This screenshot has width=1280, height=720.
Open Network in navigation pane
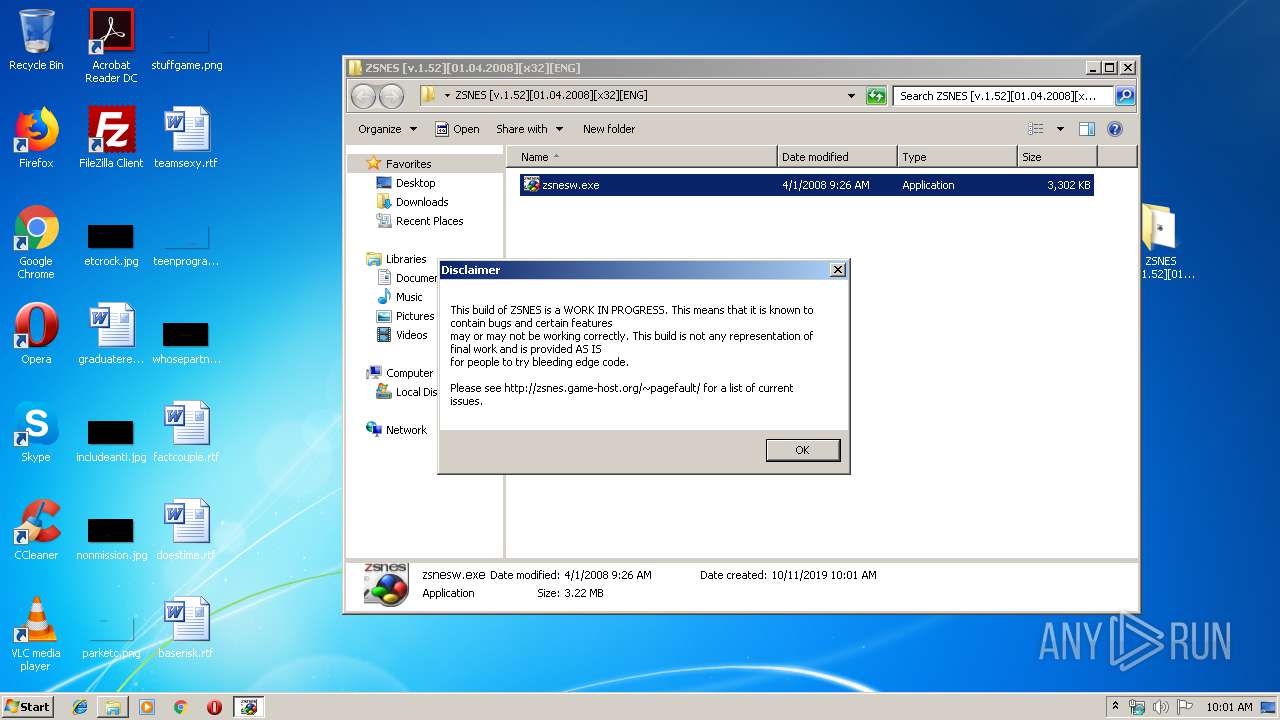[x=406, y=430]
